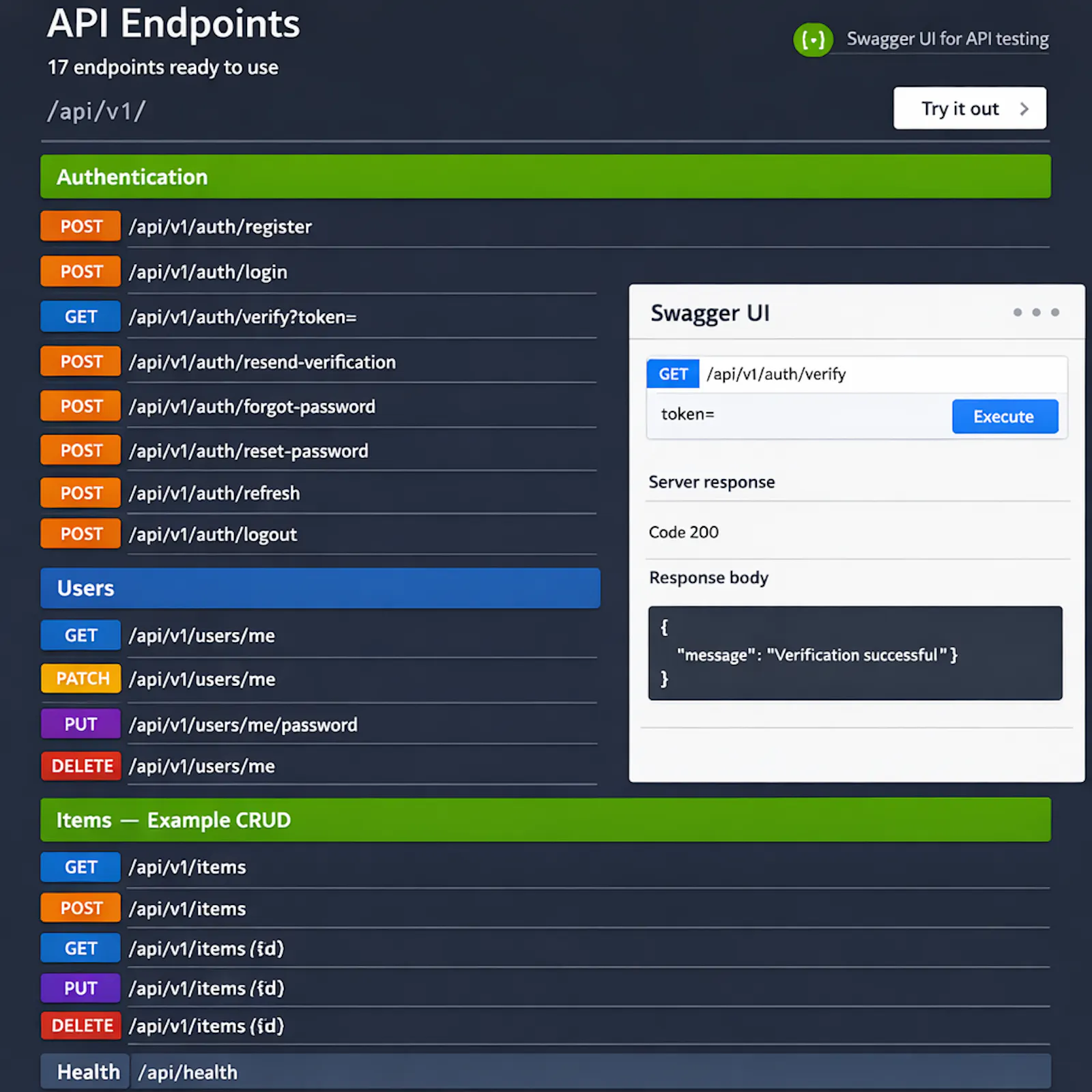Image resolution: width=1092 pixels, height=1092 pixels.
Task: Click the POST badge for auth/logout
Action: [x=81, y=534]
